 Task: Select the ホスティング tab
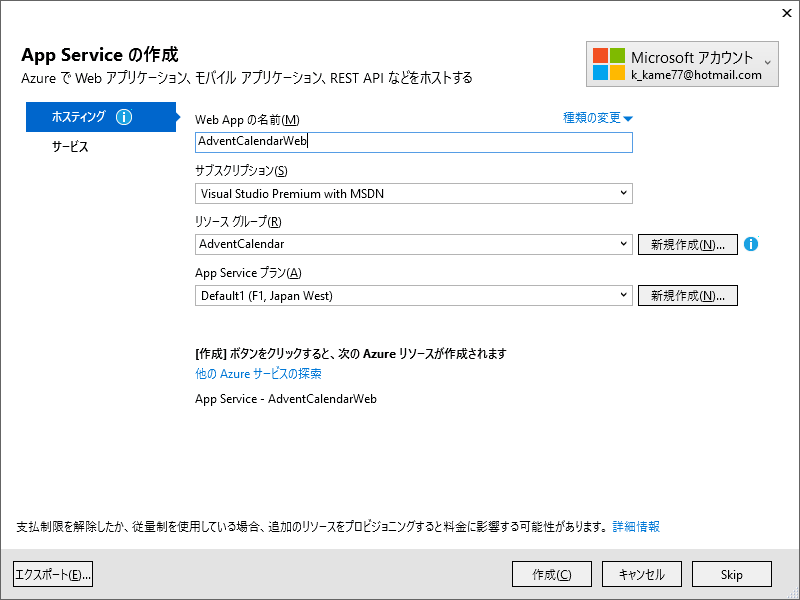click(x=101, y=117)
